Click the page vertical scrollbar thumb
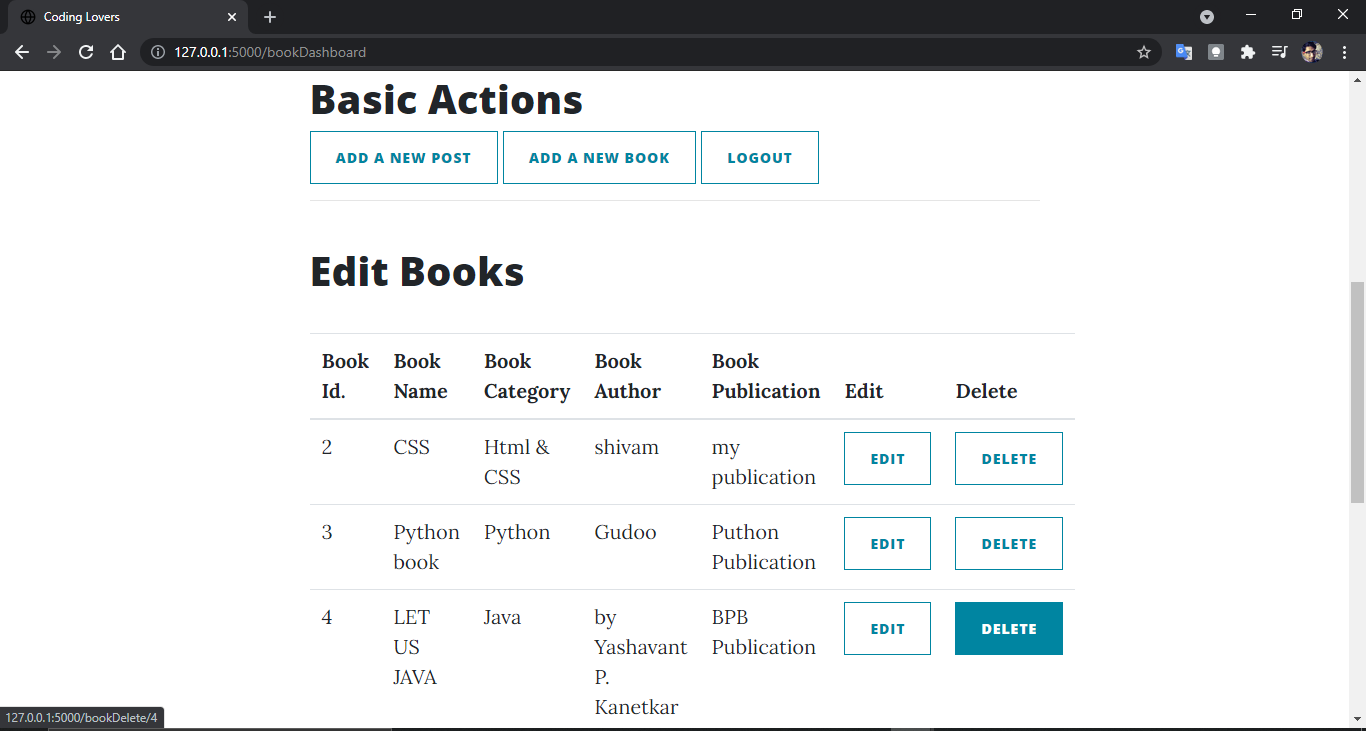Viewport: 1366px width, 731px height. pos(1357,392)
